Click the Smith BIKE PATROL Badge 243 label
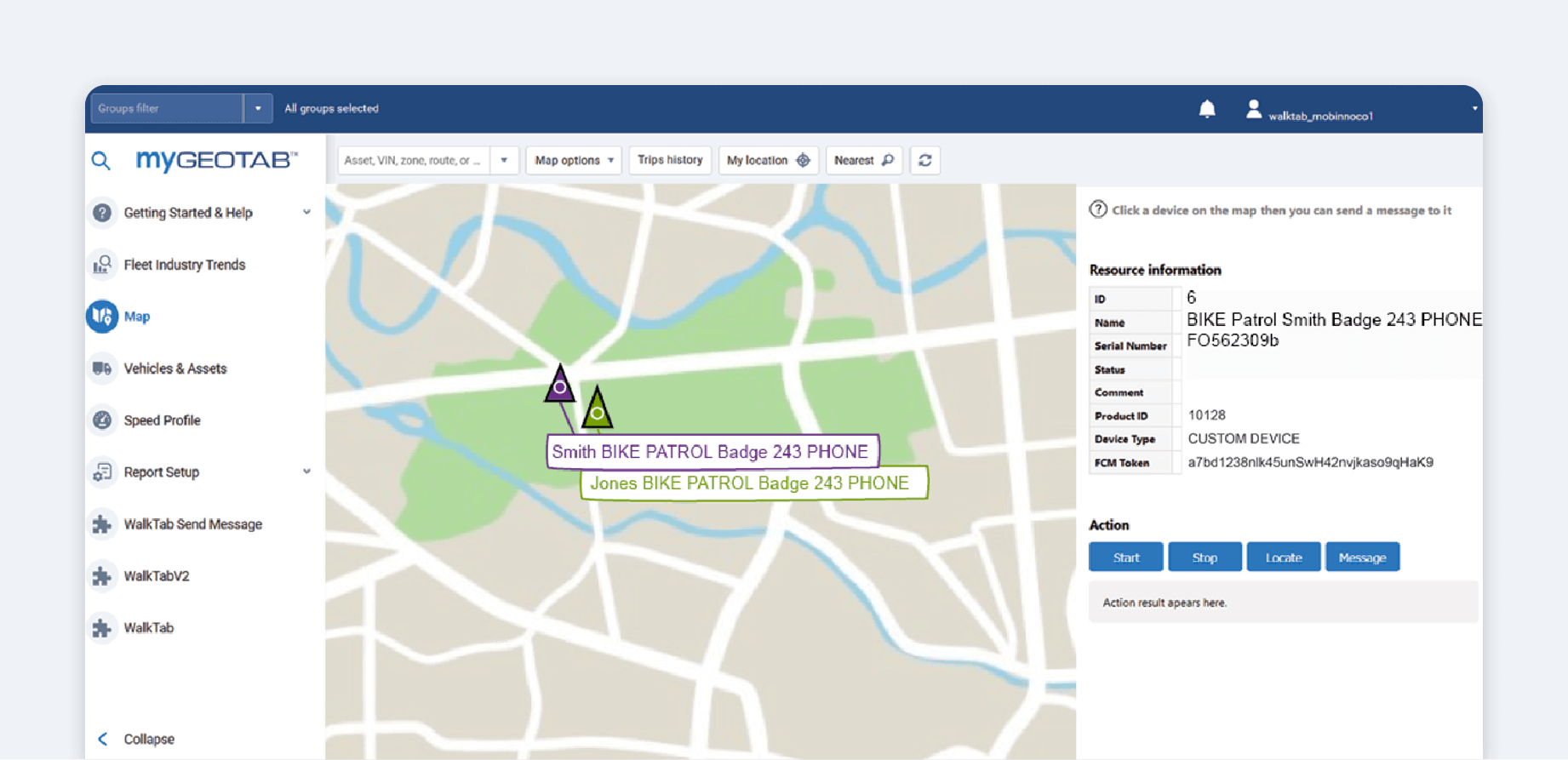Viewport: 1568px width, 760px height. (x=712, y=452)
